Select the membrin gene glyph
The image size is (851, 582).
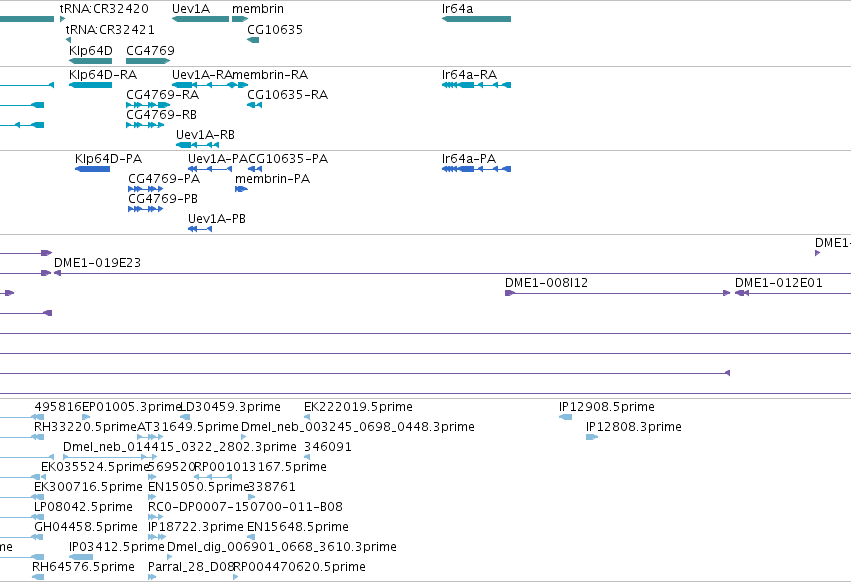click(x=240, y=19)
